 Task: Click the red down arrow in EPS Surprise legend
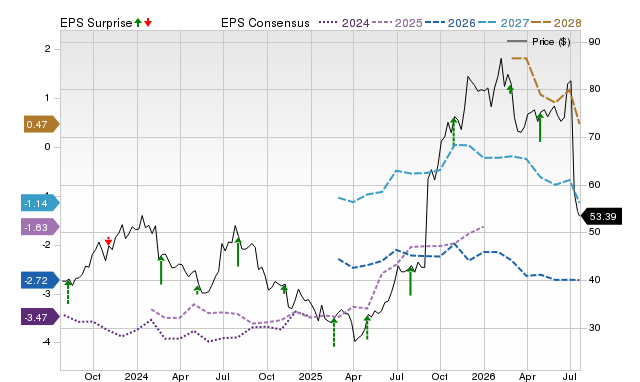tap(148, 23)
